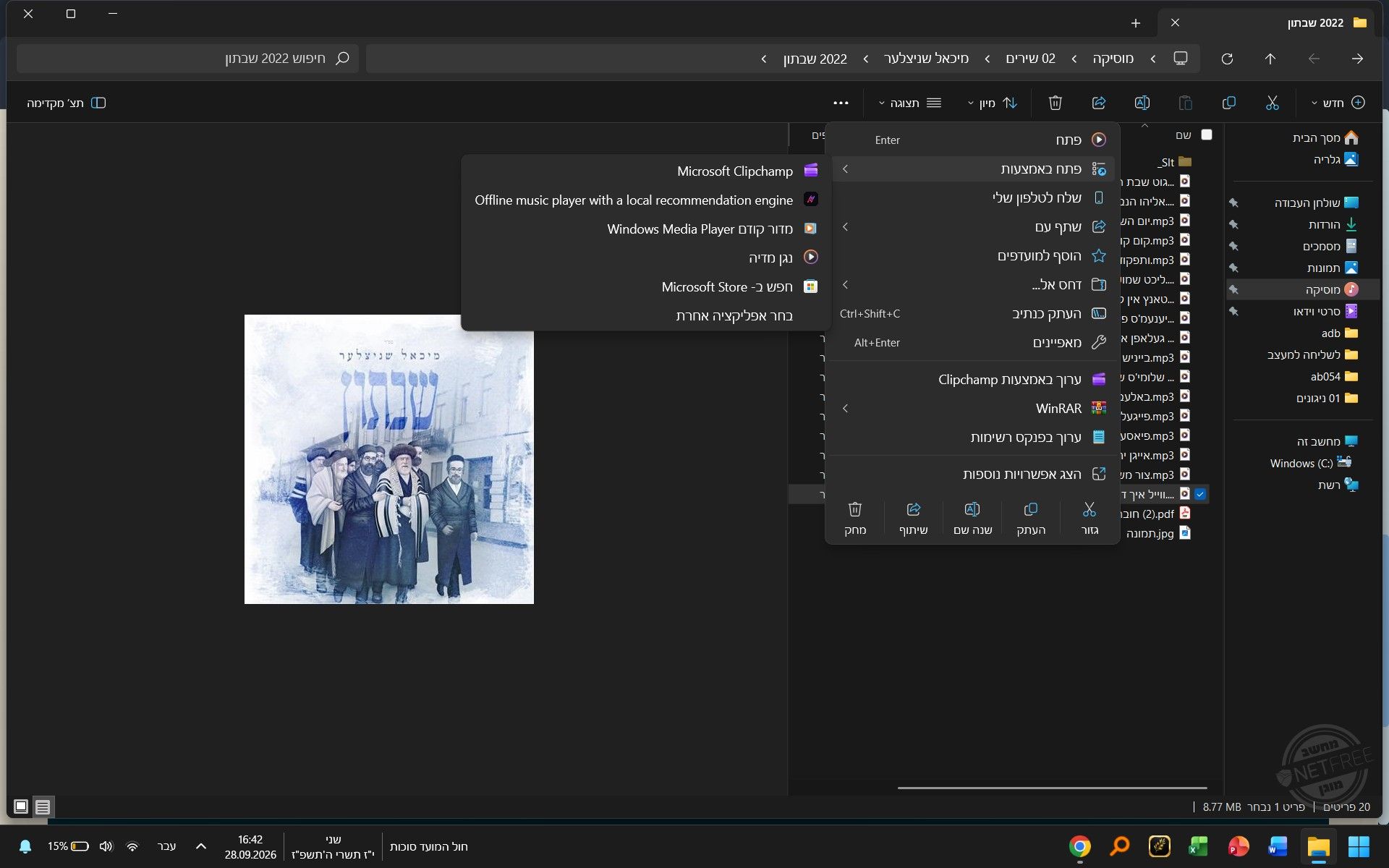Select הוסף למועדפים (Add to favorites) menu entry
Viewport: 1389px width, 868px height.
coord(973,255)
